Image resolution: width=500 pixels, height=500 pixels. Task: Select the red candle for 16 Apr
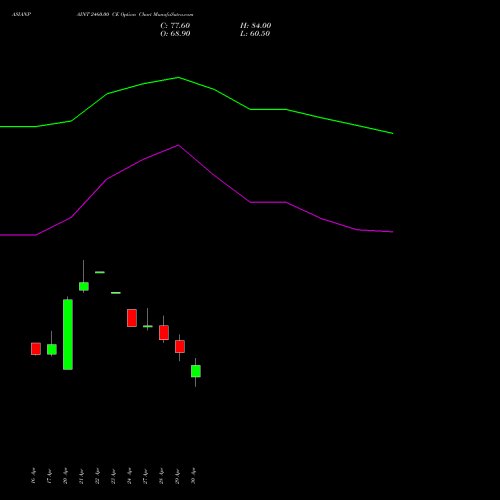(x=36, y=349)
